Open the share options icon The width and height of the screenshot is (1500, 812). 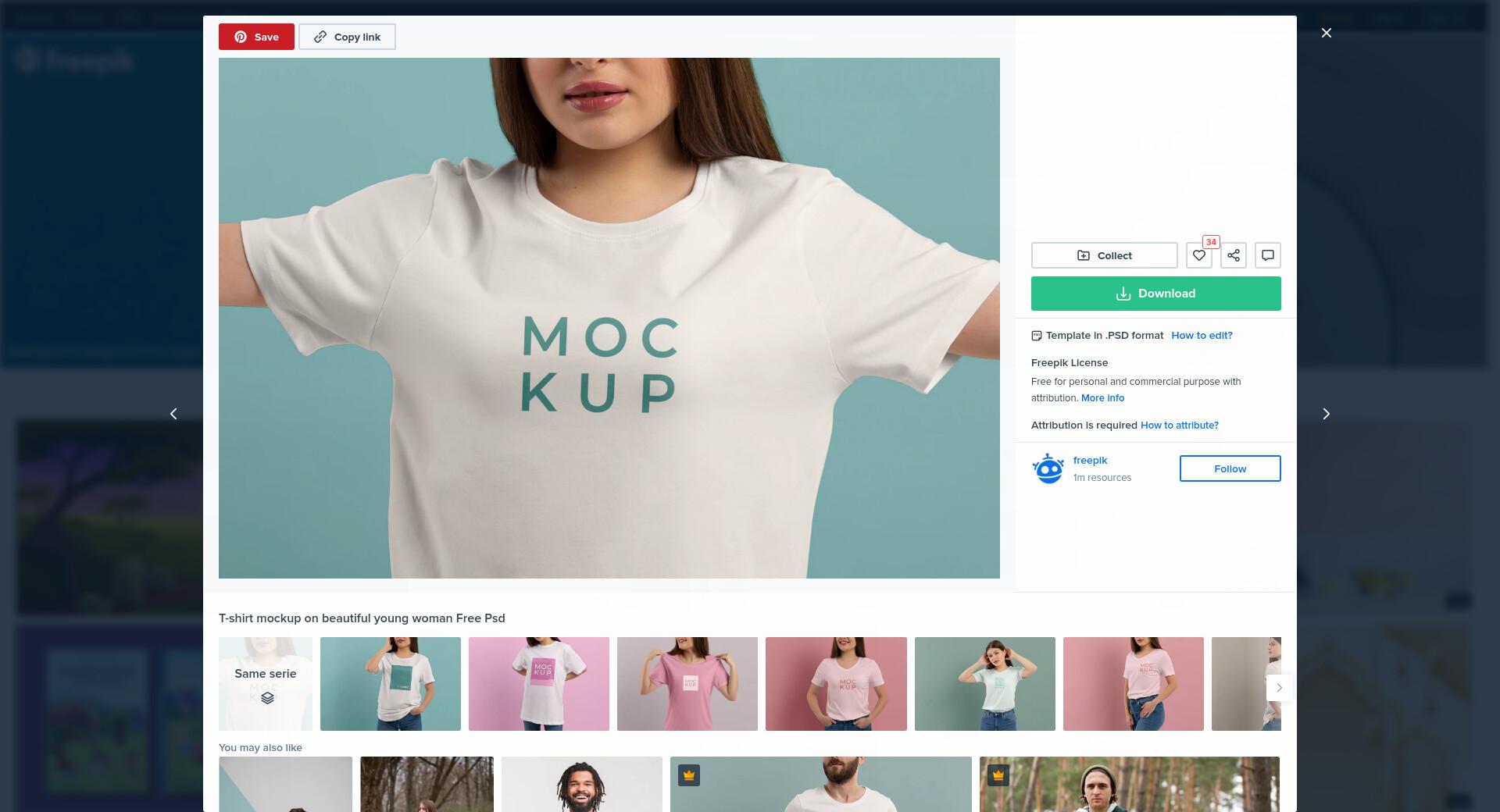1233,255
